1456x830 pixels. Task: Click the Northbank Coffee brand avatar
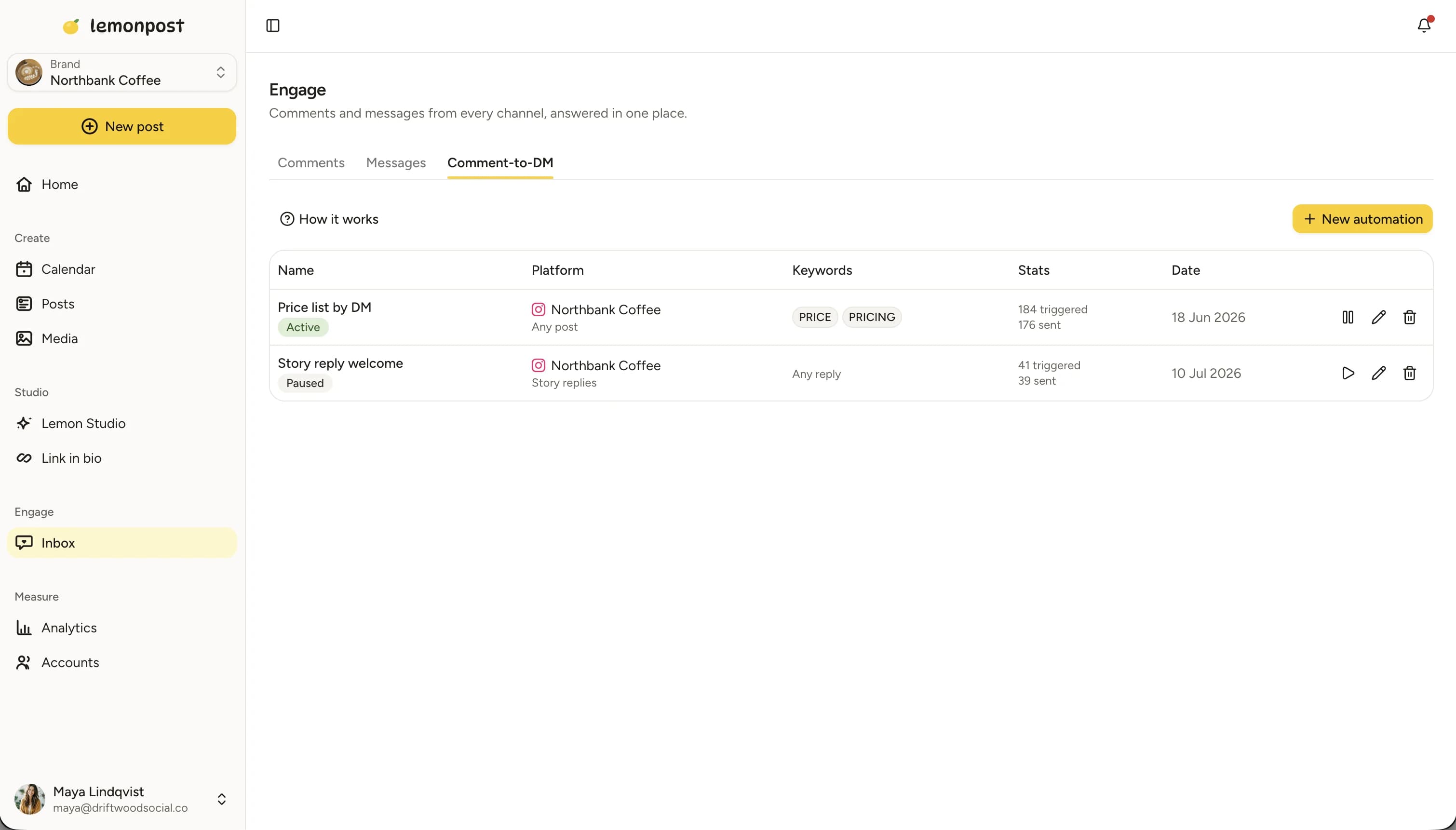(x=28, y=72)
